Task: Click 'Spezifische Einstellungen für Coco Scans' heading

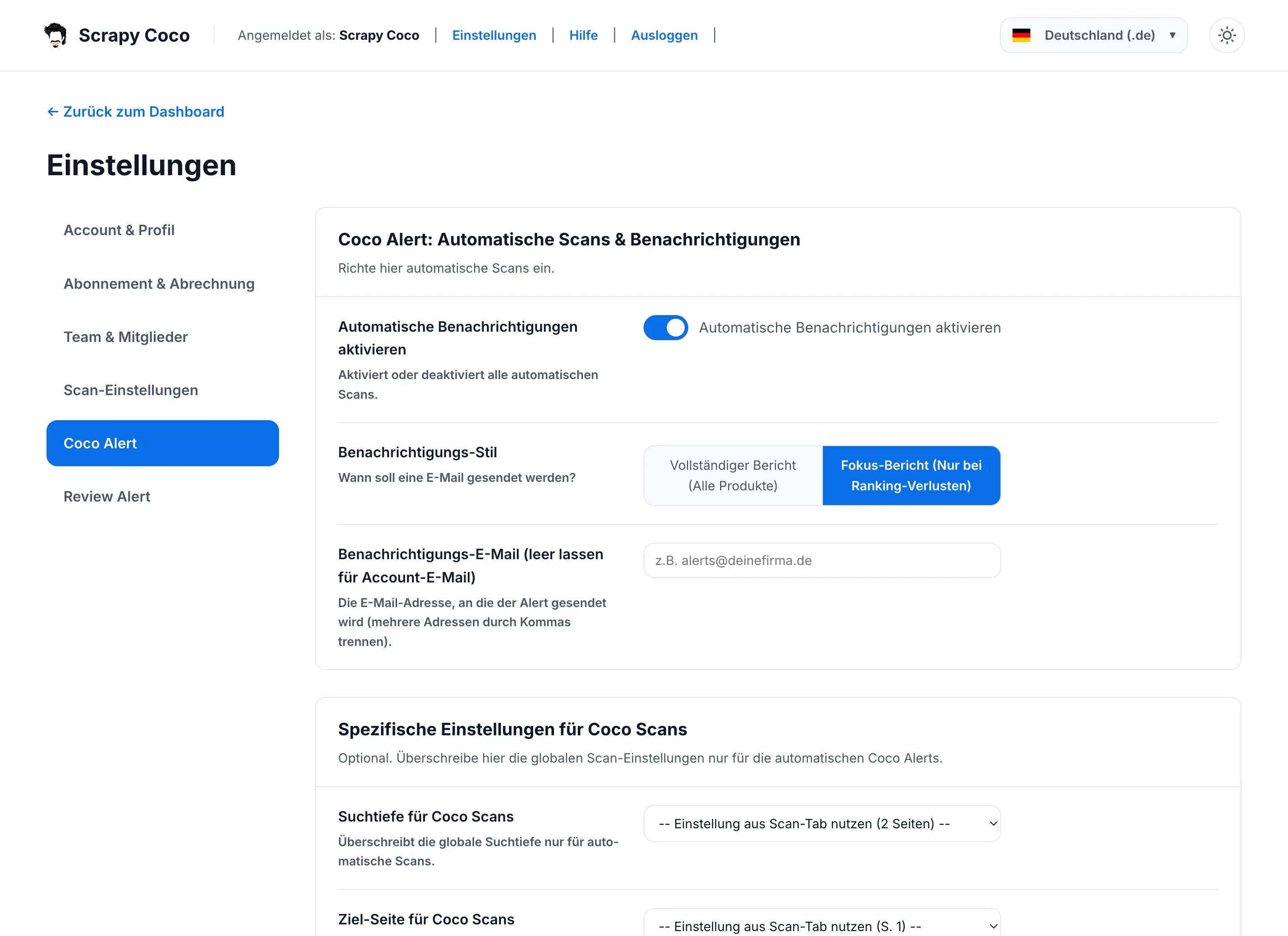Action: [x=512, y=729]
